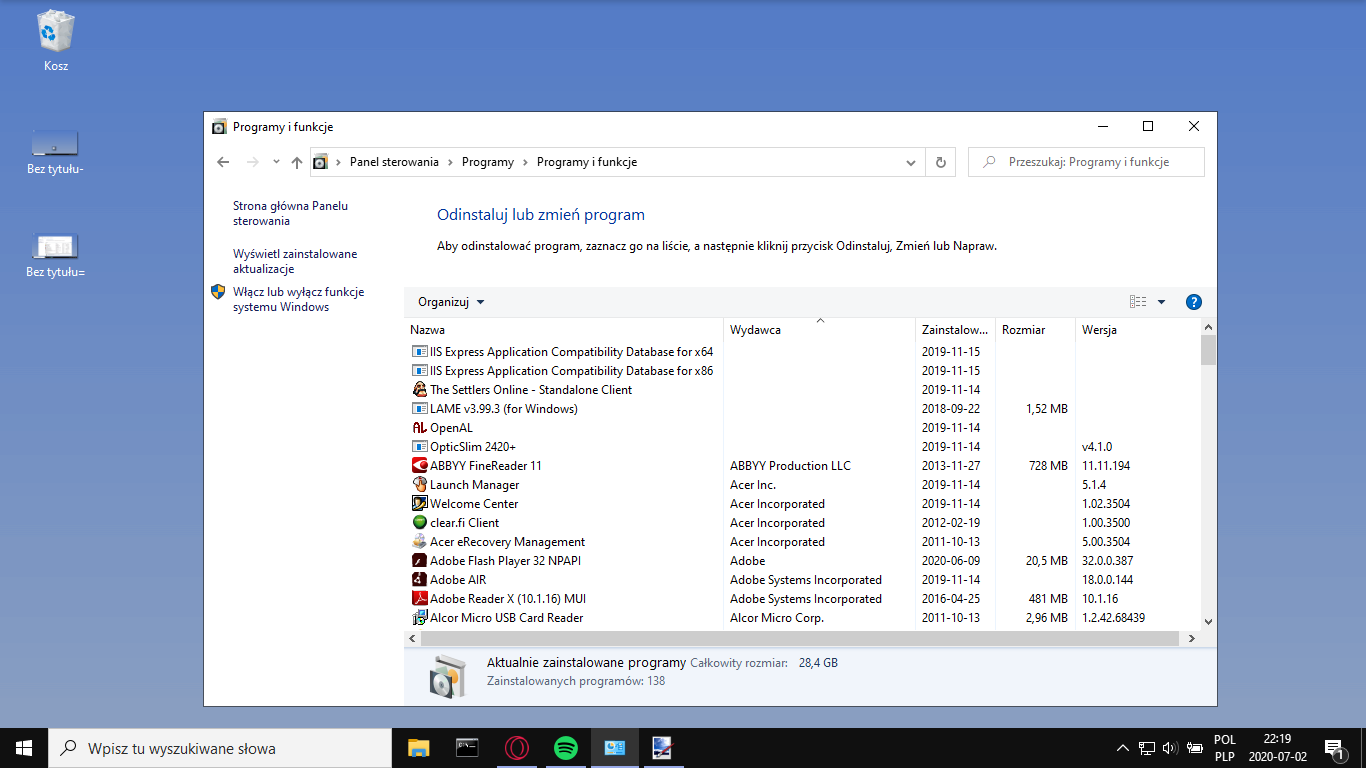Sort list by Rozmiar column header
1366x768 pixels.
pos(1035,330)
